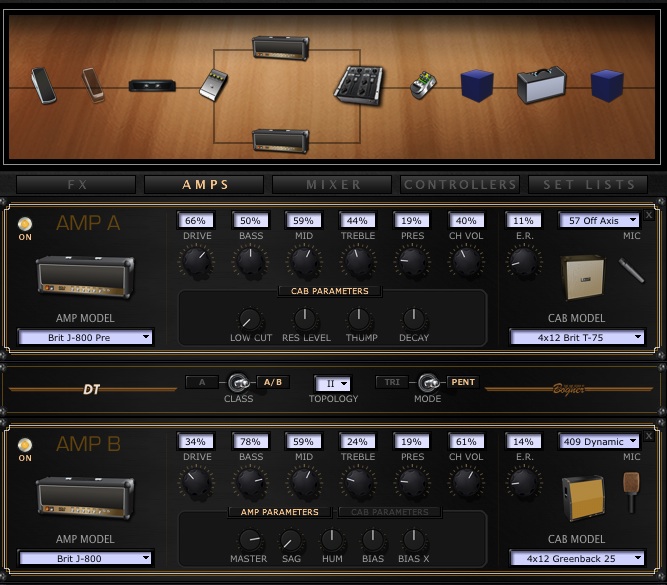The width and height of the screenshot is (667, 585).
Task: Open the 4x12 Greenback 25 cab dropdown
Action: pos(578,558)
